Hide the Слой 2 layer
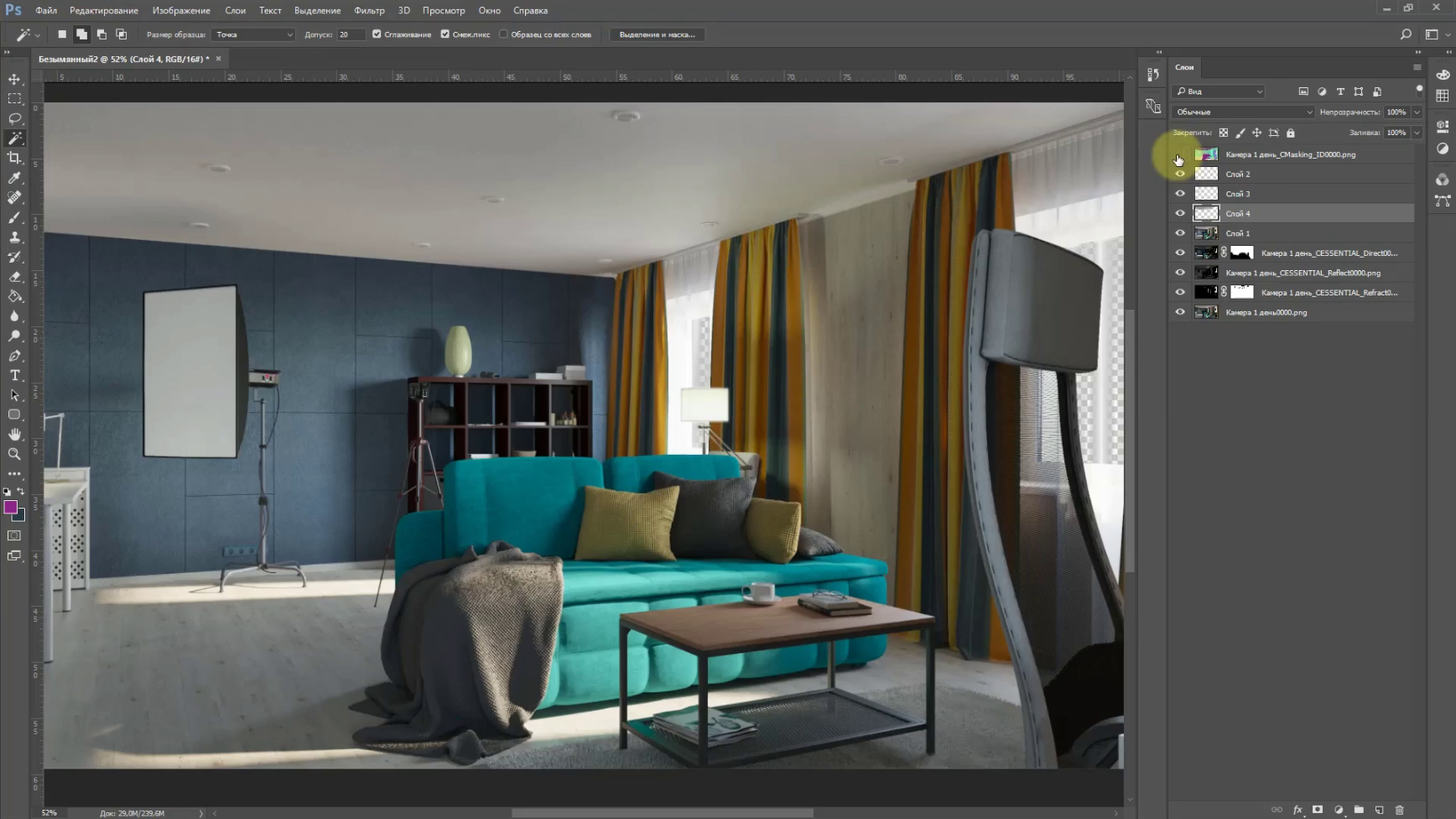Screen dimensions: 1456x819 point(1180,174)
